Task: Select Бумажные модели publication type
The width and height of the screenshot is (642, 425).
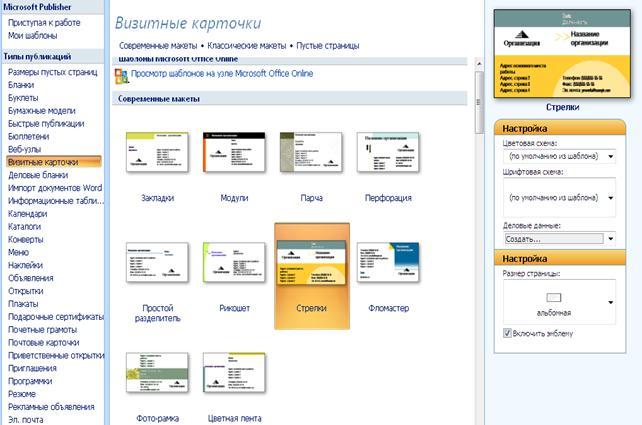Action: [x=42, y=111]
